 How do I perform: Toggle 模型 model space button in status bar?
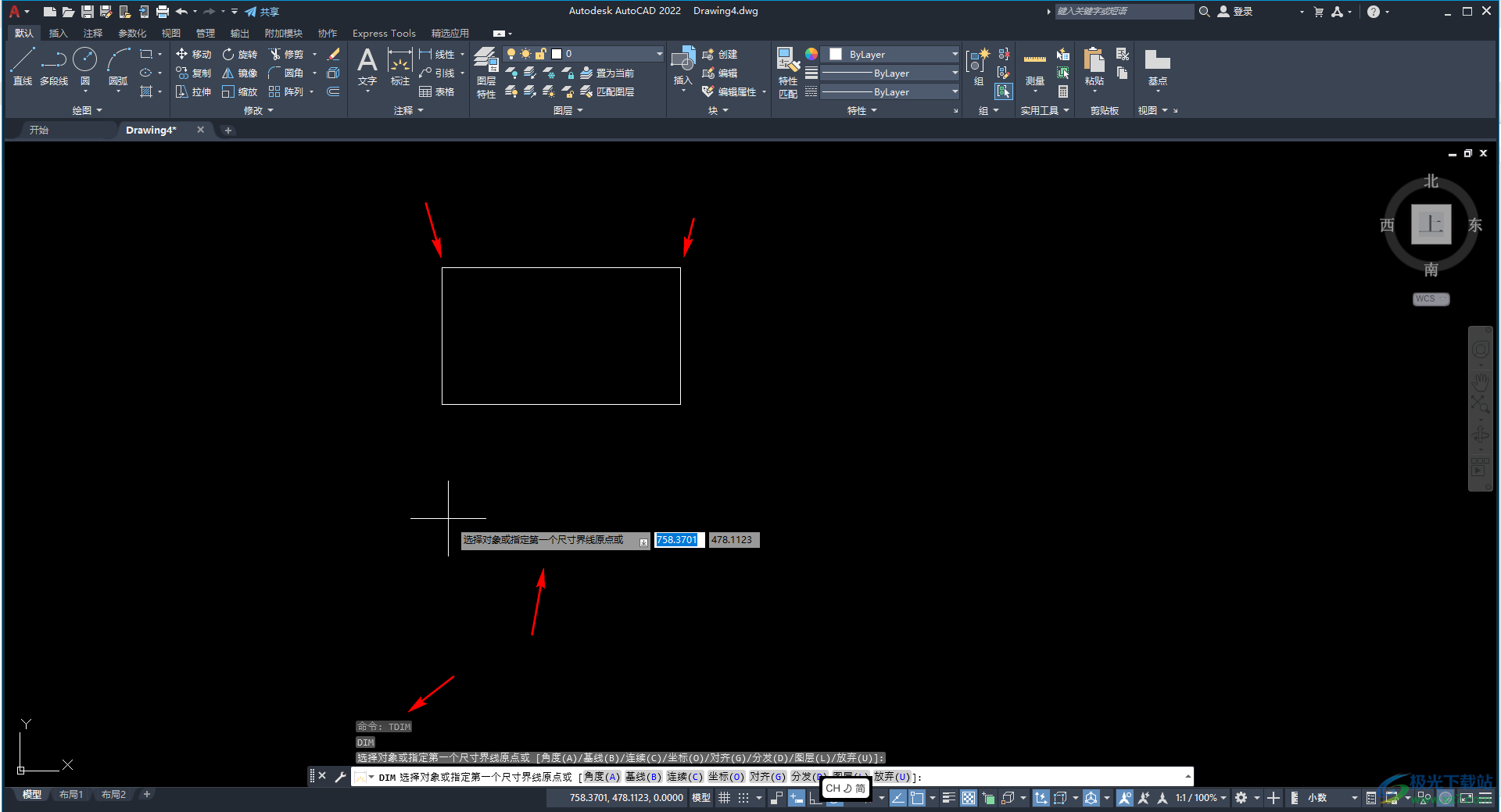[x=701, y=798]
